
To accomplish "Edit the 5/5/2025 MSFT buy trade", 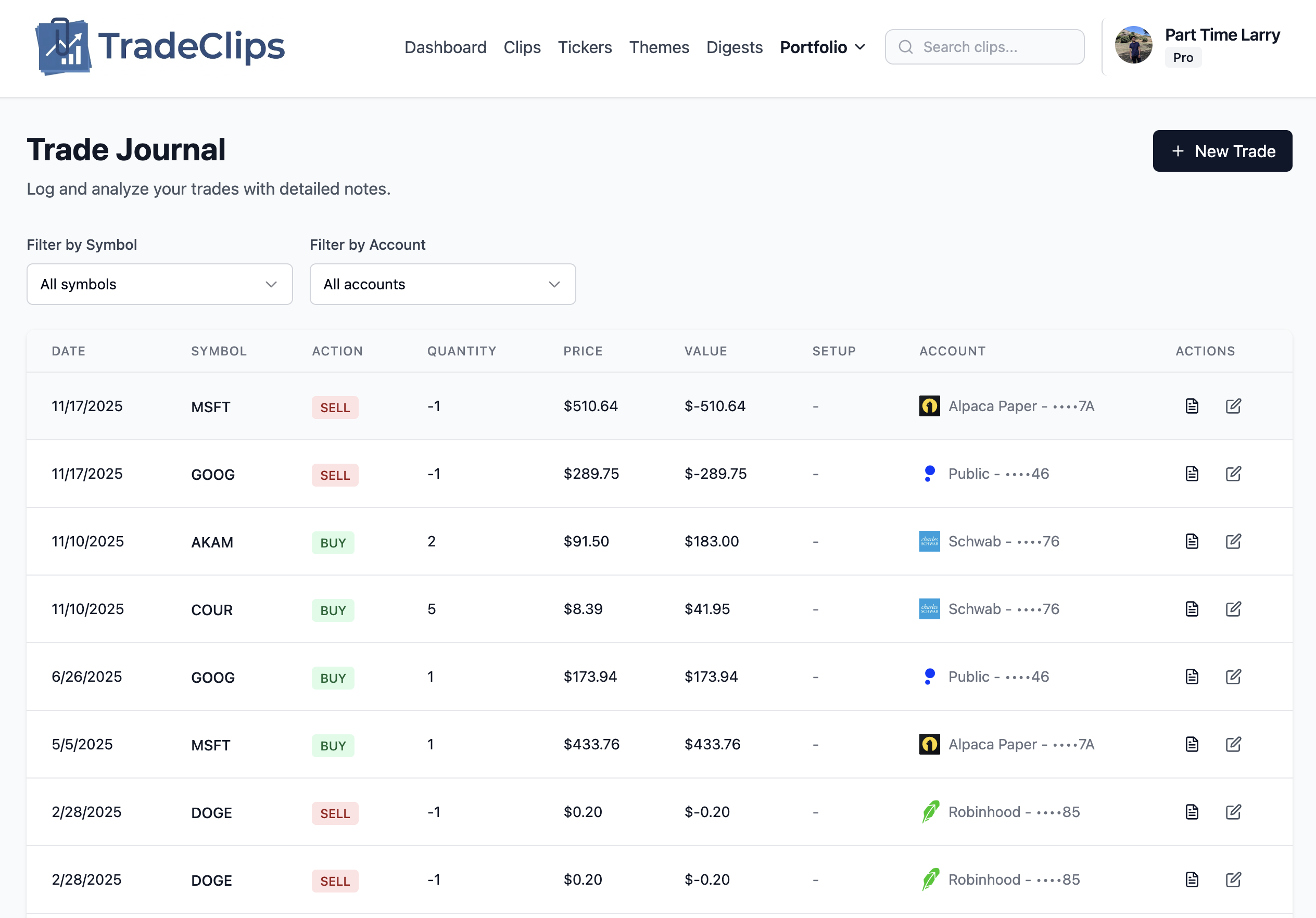I will point(1233,744).
